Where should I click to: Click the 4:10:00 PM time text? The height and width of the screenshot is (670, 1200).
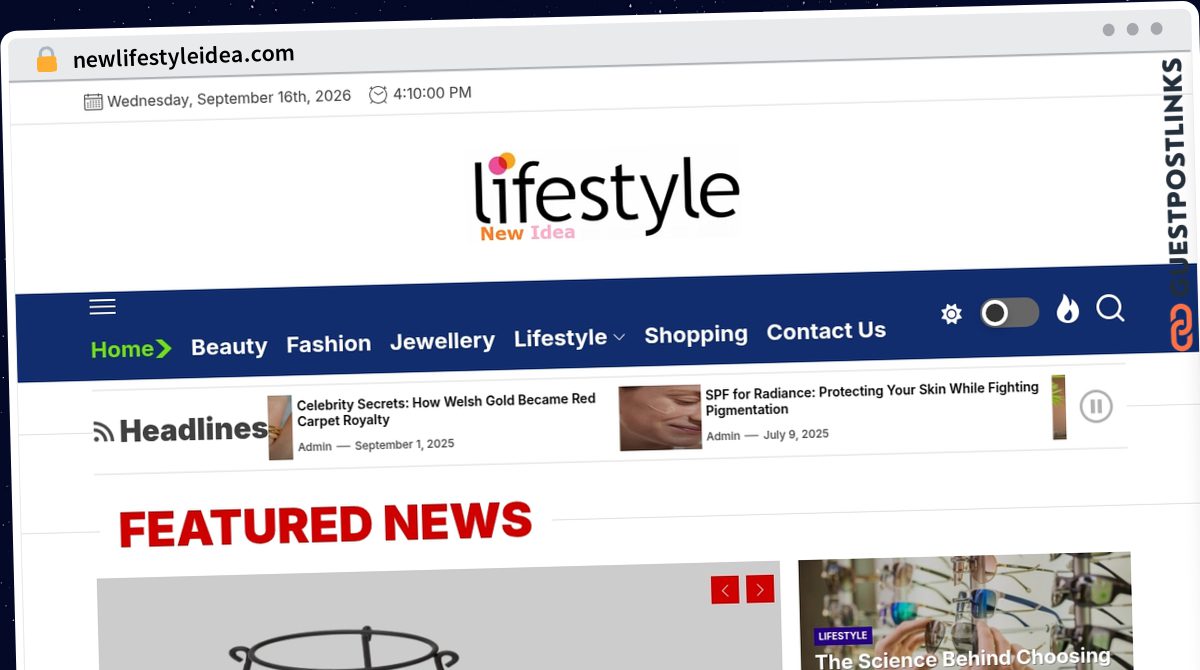tap(432, 93)
